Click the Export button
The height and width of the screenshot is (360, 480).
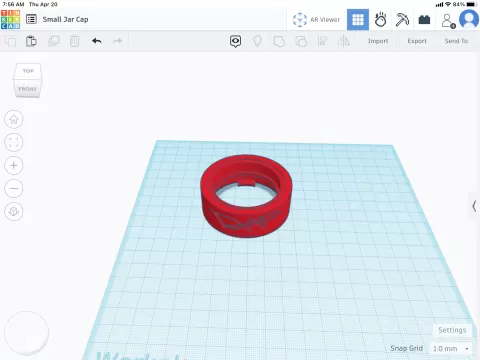[417, 41]
